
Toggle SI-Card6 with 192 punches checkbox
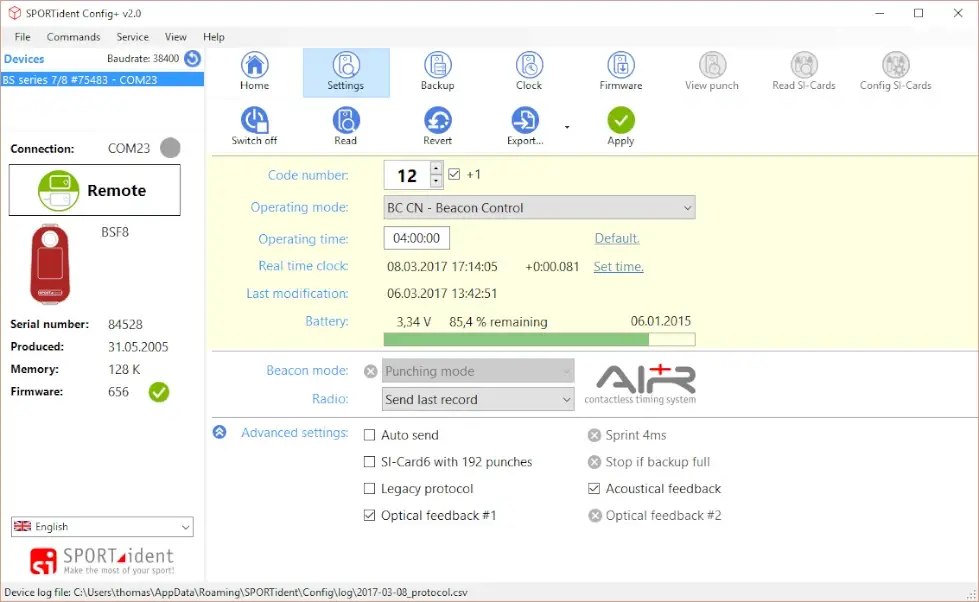pyautogui.click(x=370, y=462)
